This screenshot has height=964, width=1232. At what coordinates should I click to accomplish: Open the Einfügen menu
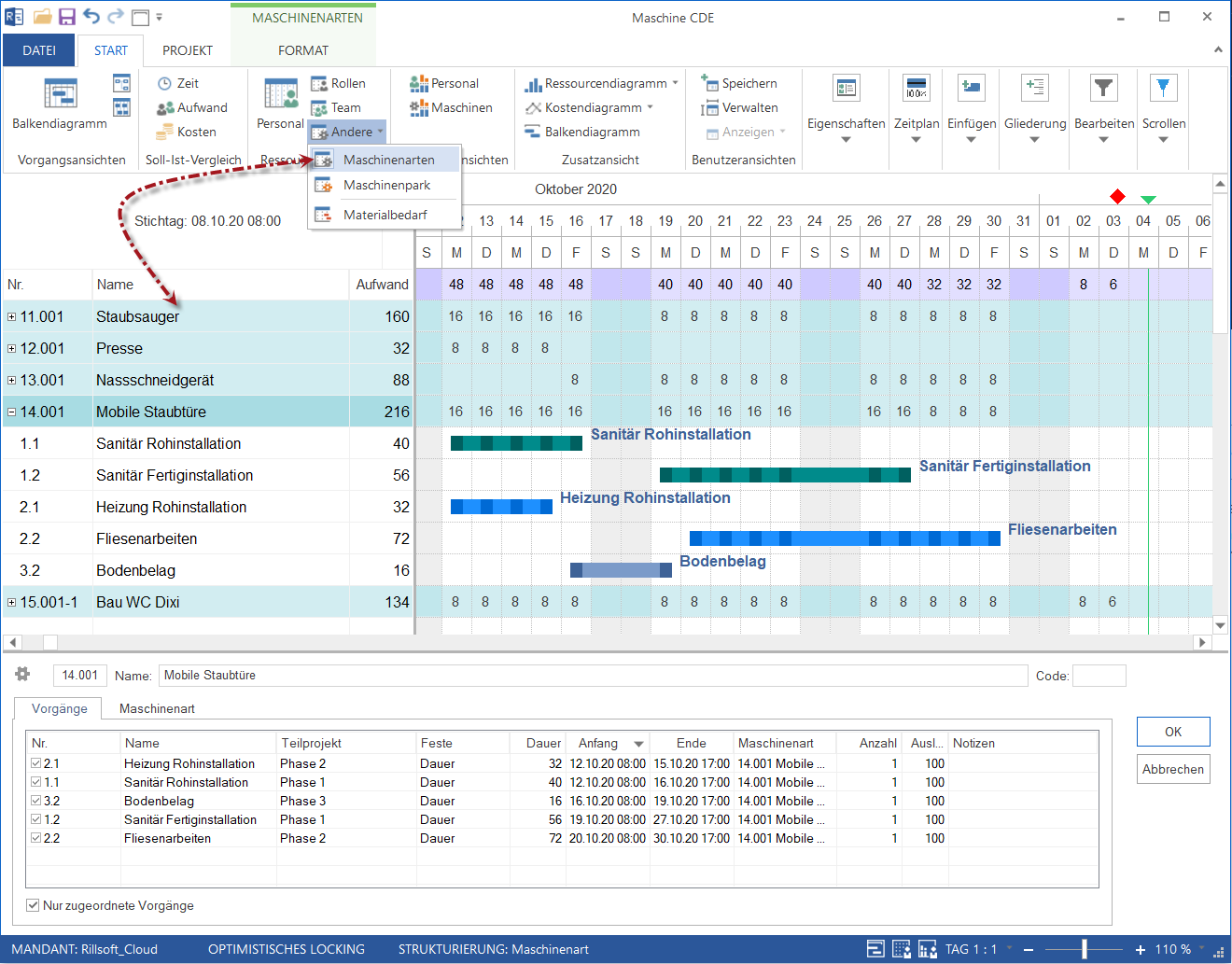(x=972, y=108)
